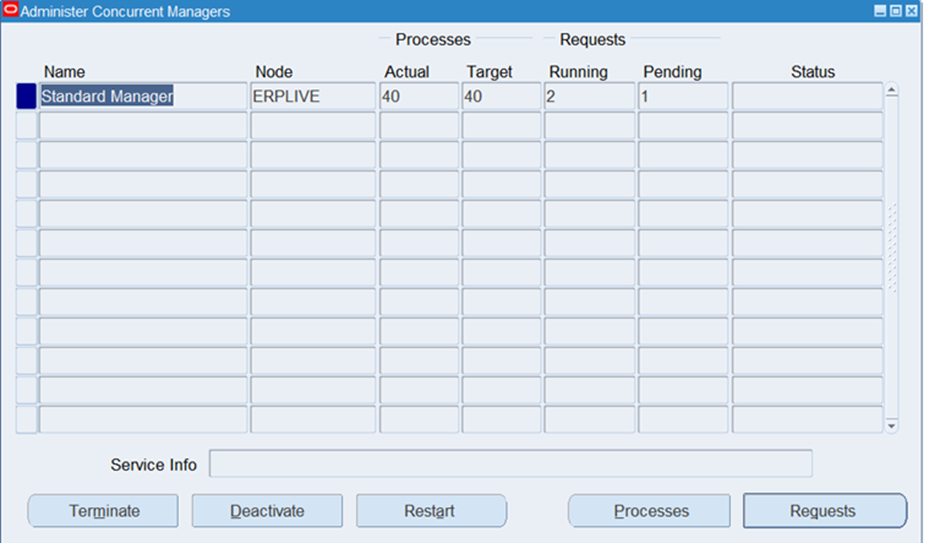Click the Service Info text field

[510, 464]
